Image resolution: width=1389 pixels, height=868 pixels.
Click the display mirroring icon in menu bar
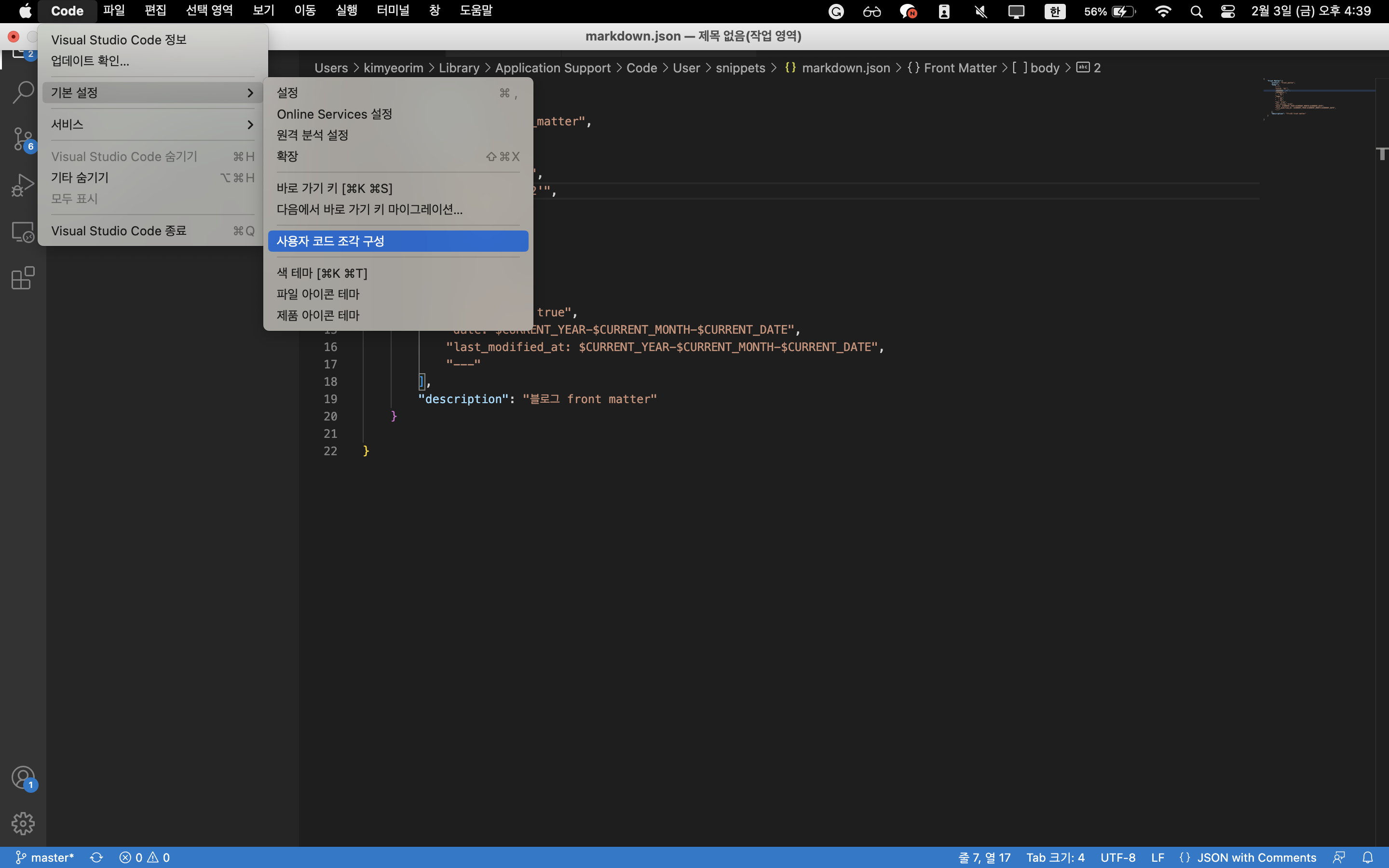tap(1017, 12)
